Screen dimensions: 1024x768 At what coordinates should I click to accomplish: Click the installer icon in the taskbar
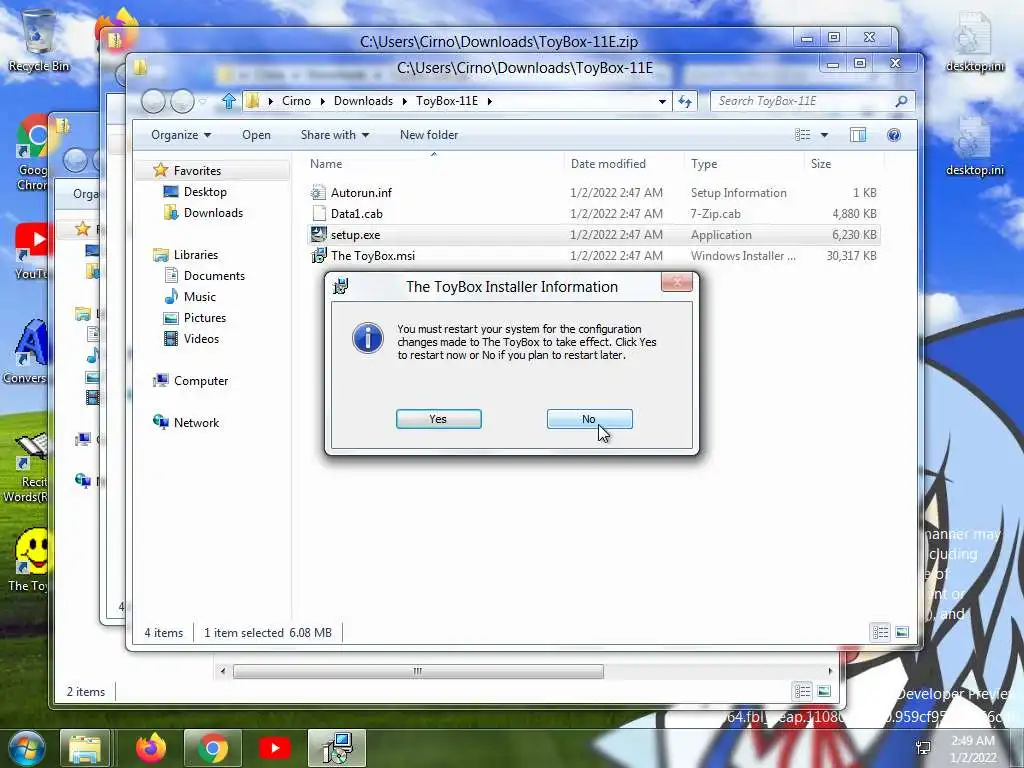coord(337,749)
